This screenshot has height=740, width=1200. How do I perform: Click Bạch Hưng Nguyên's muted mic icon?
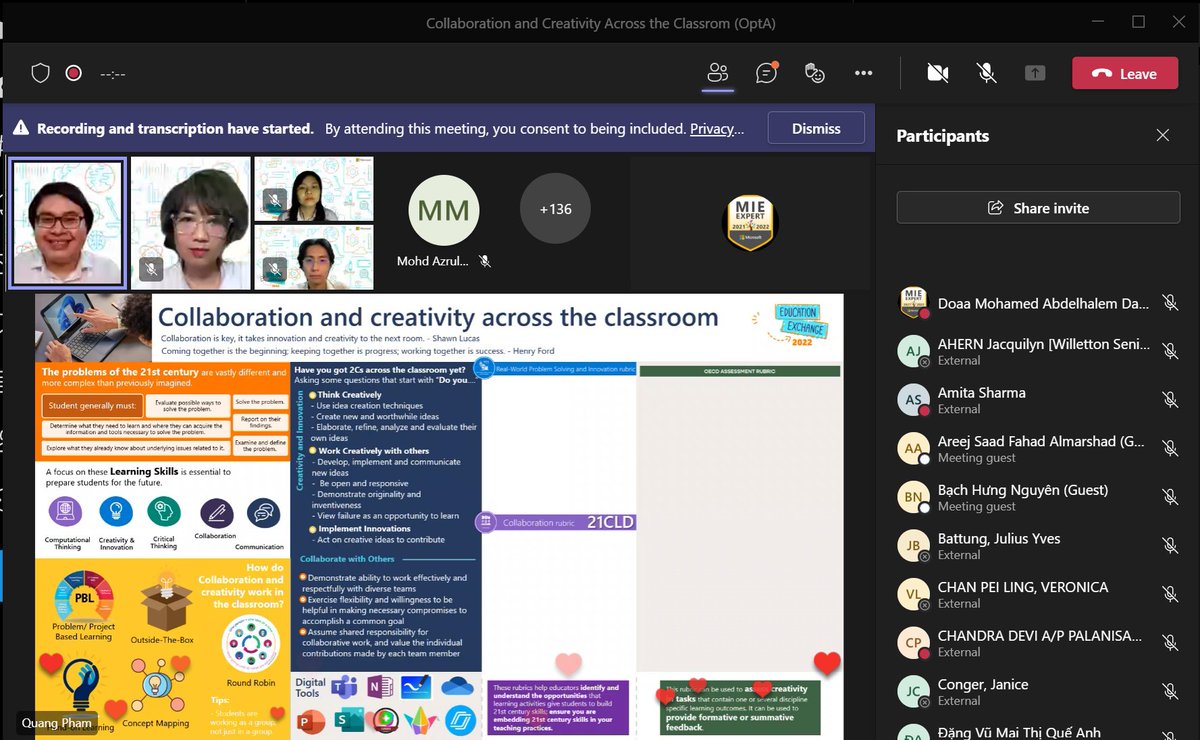[1169, 497]
